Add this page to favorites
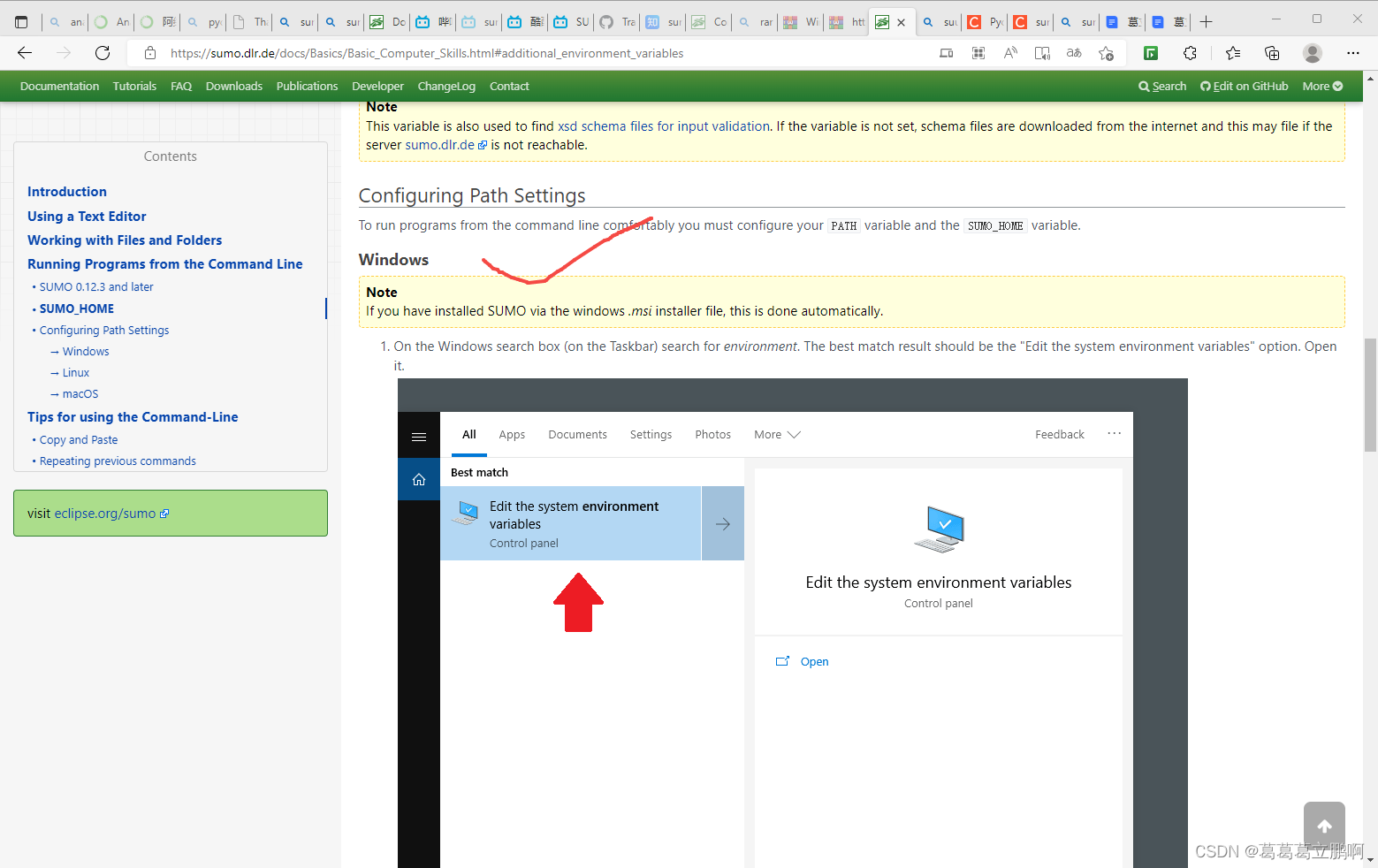The image size is (1378, 868). (x=1106, y=53)
